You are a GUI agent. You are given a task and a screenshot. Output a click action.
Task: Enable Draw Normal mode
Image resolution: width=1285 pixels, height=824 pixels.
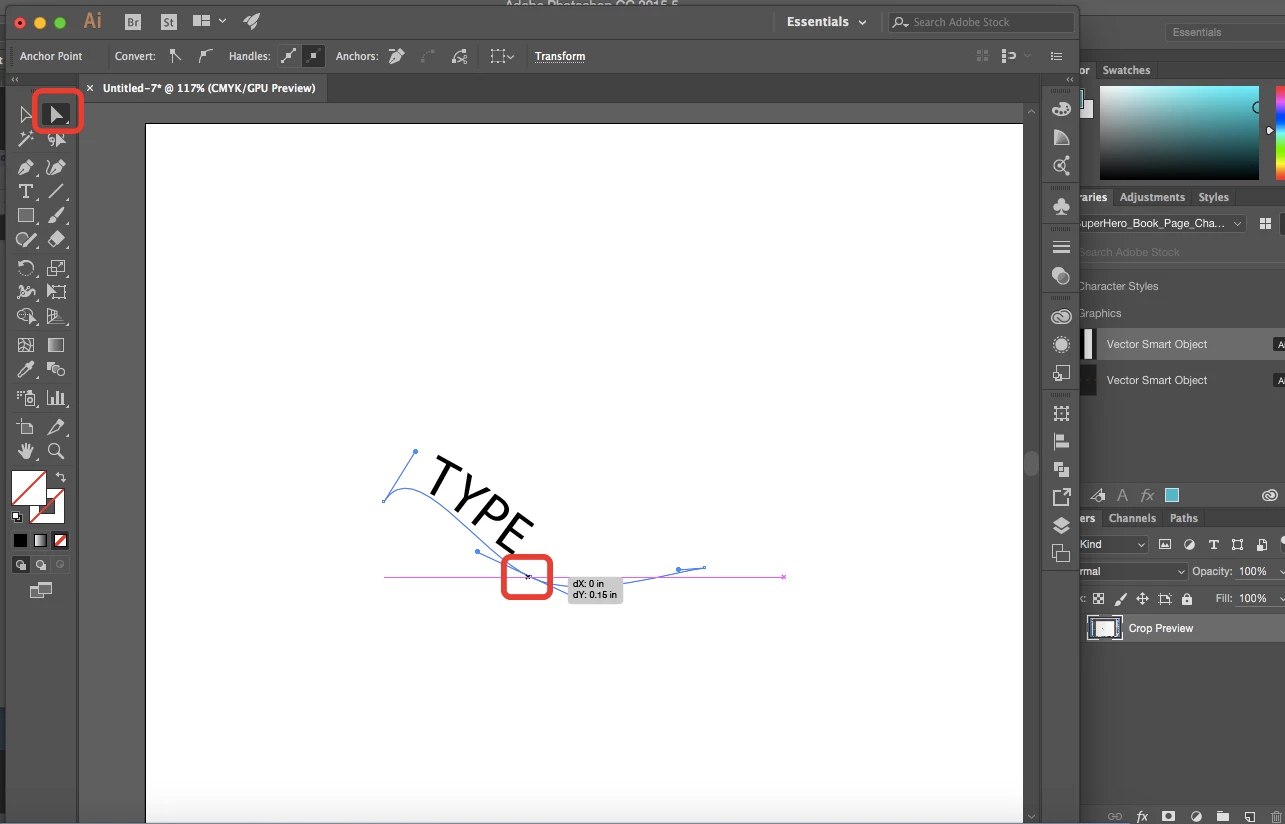pyautogui.click(x=20, y=565)
